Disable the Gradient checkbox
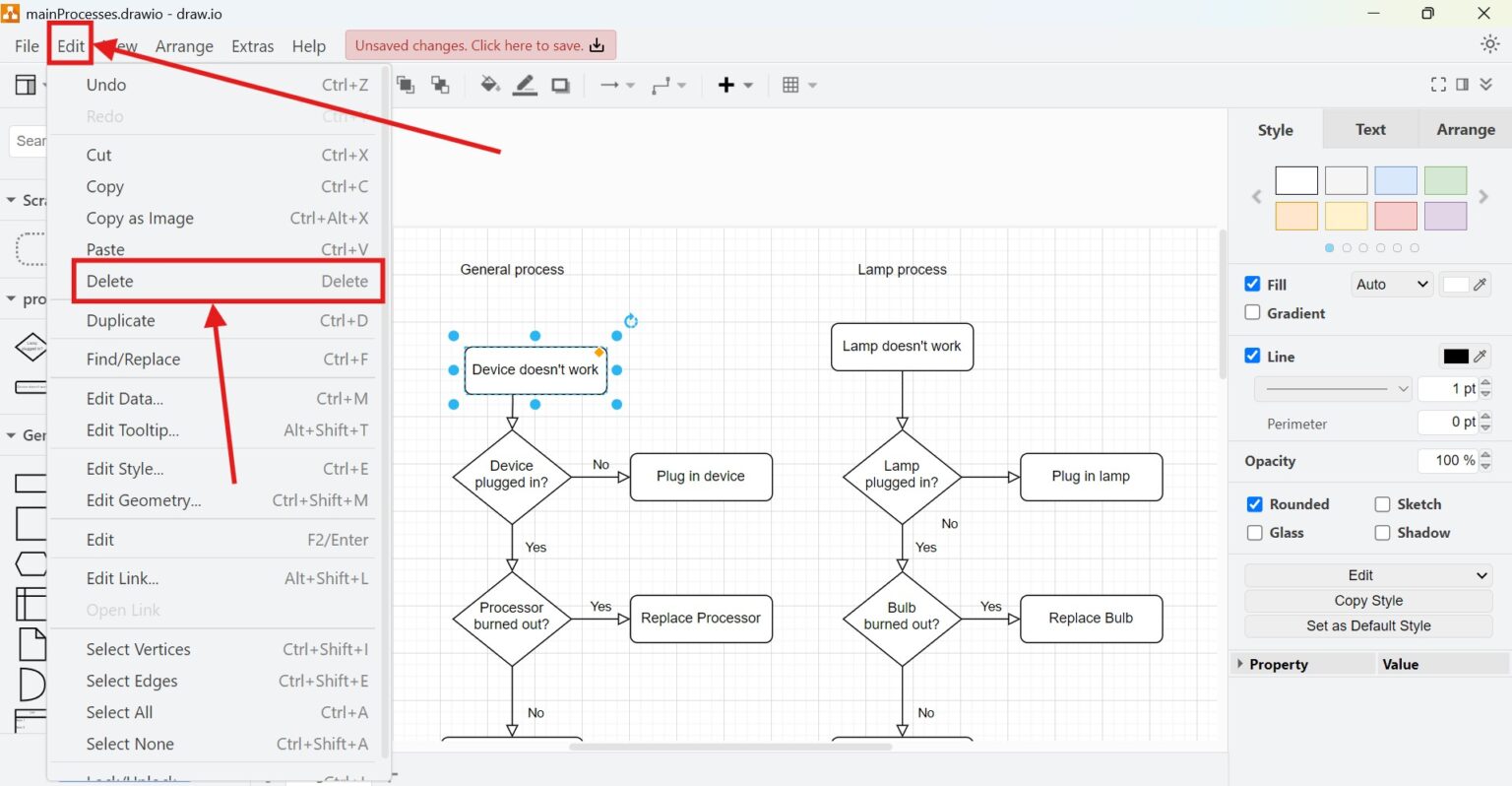 click(1253, 312)
